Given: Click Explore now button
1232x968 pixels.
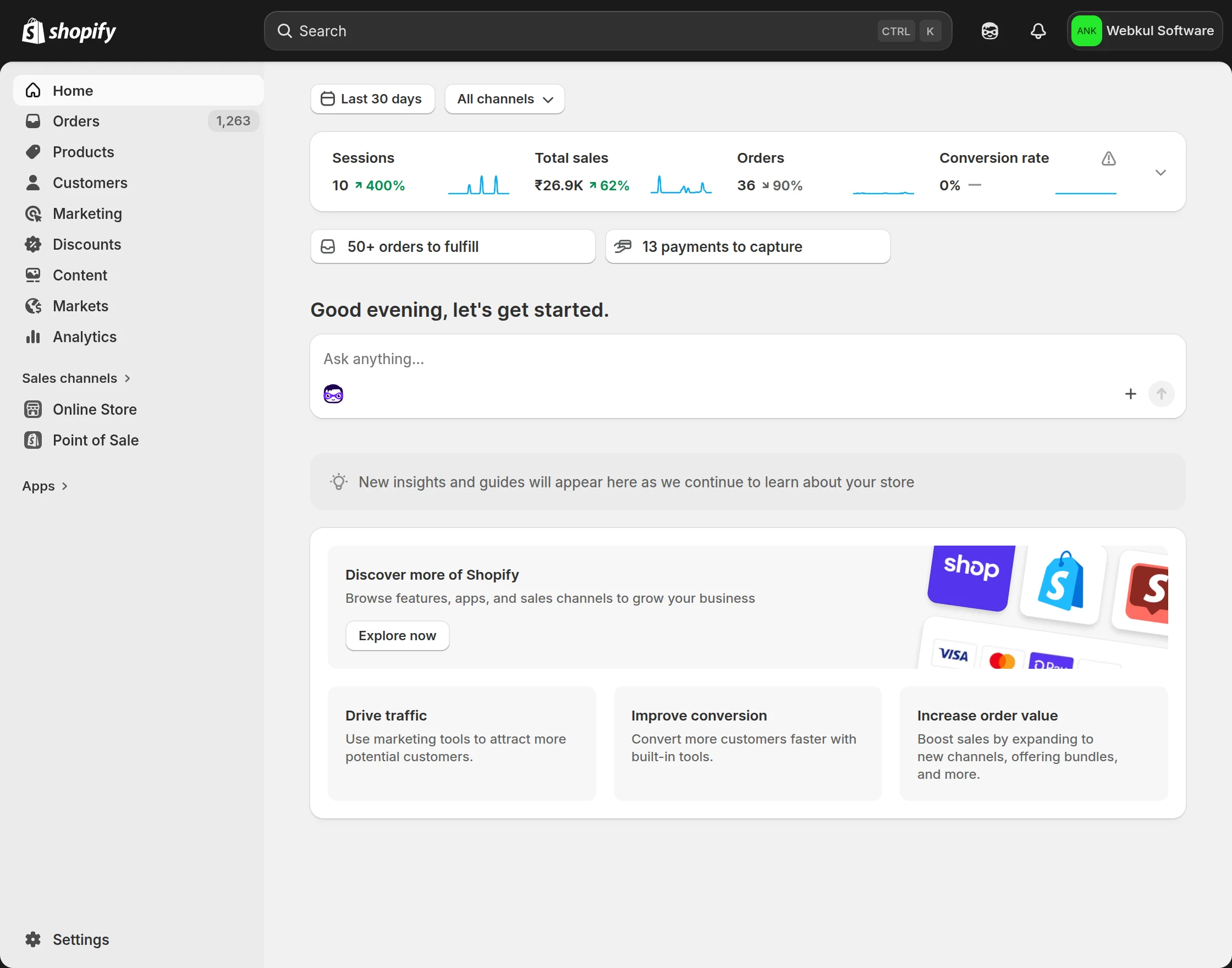Looking at the screenshot, I should (397, 636).
